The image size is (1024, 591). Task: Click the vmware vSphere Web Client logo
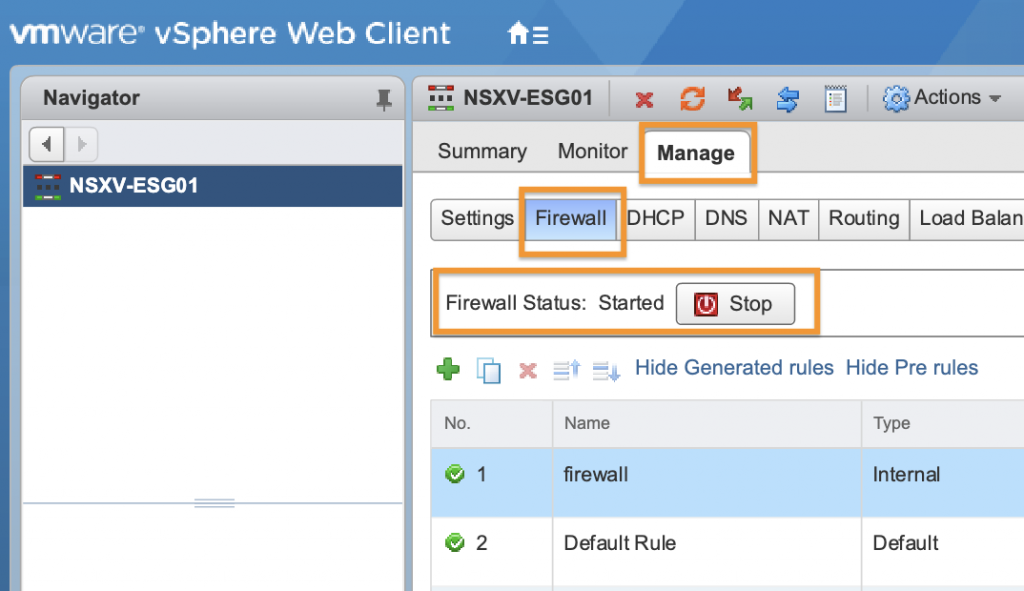point(230,33)
